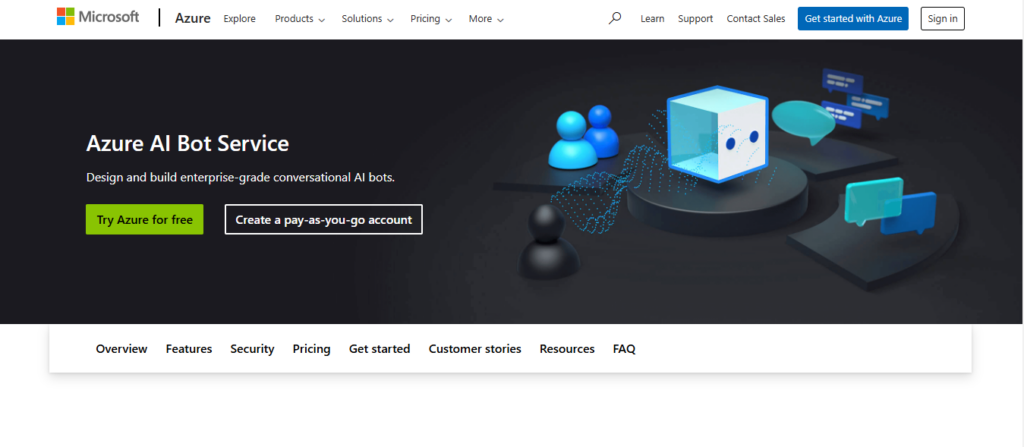Select the Resources tab
This screenshot has width=1024, height=447.
pyautogui.click(x=567, y=349)
